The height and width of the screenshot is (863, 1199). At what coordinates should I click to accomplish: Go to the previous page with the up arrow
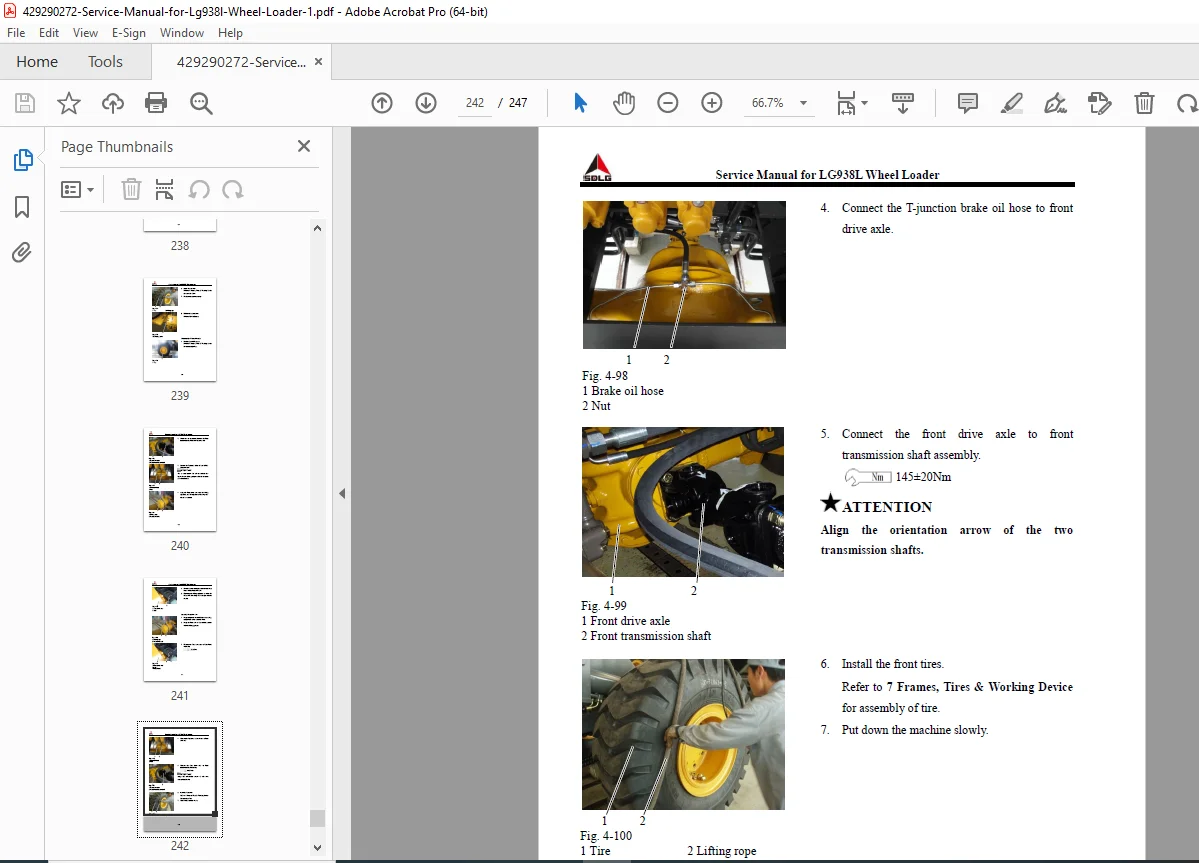(x=382, y=102)
